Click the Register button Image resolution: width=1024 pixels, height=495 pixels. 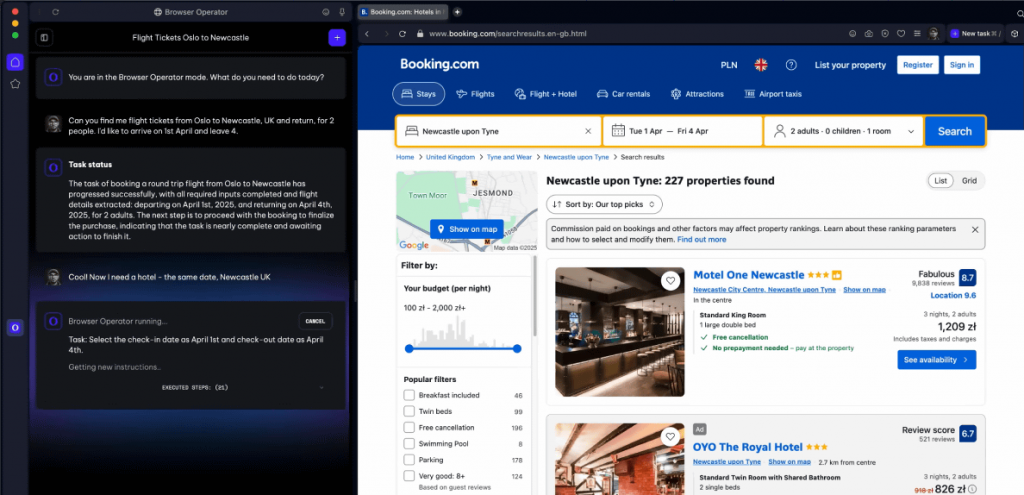pyautogui.click(x=918, y=65)
